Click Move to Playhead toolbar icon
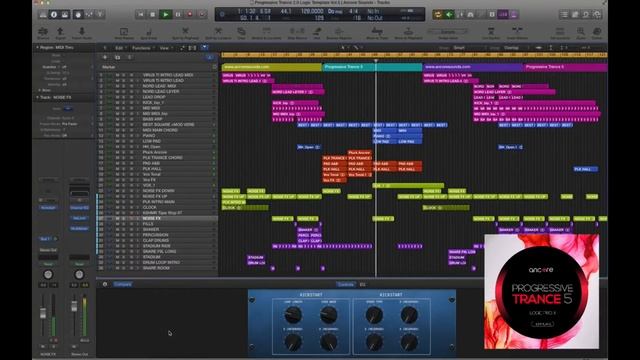This screenshot has width=640, height=360. [x=408, y=33]
